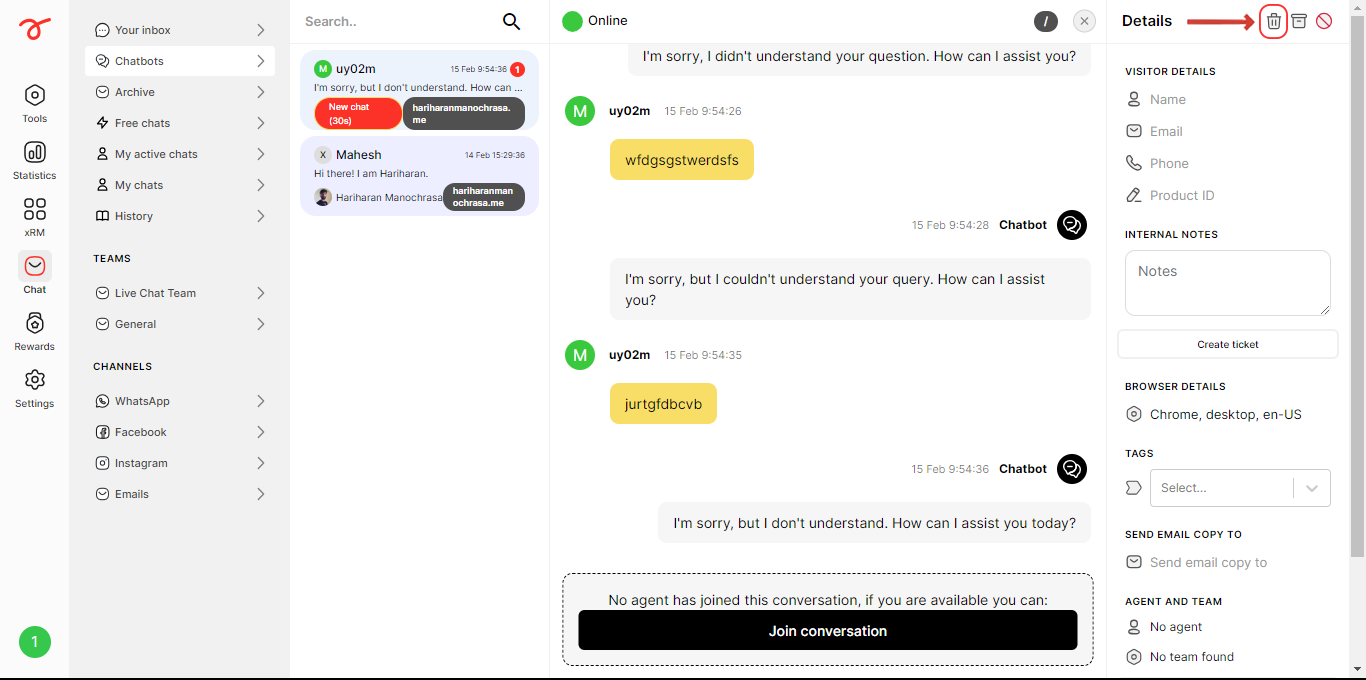Expand the Archive chevron
Viewport: 1366px width, 680px height.
click(260, 92)
